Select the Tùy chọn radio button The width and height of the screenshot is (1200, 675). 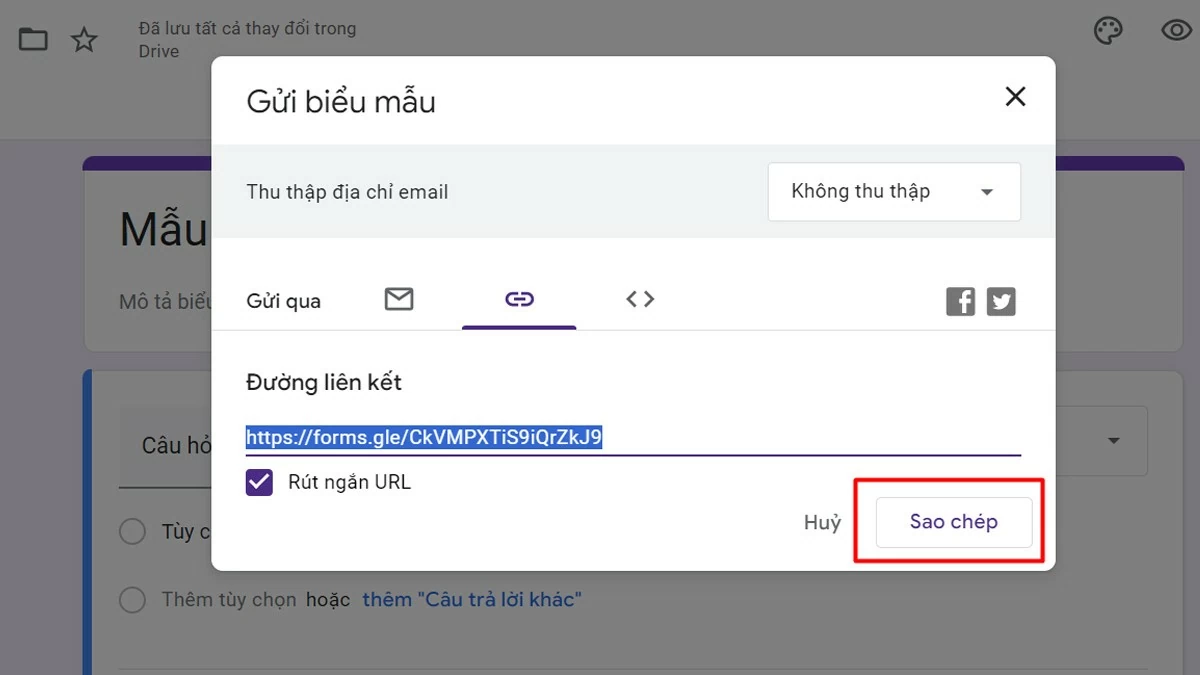point(132,531)
